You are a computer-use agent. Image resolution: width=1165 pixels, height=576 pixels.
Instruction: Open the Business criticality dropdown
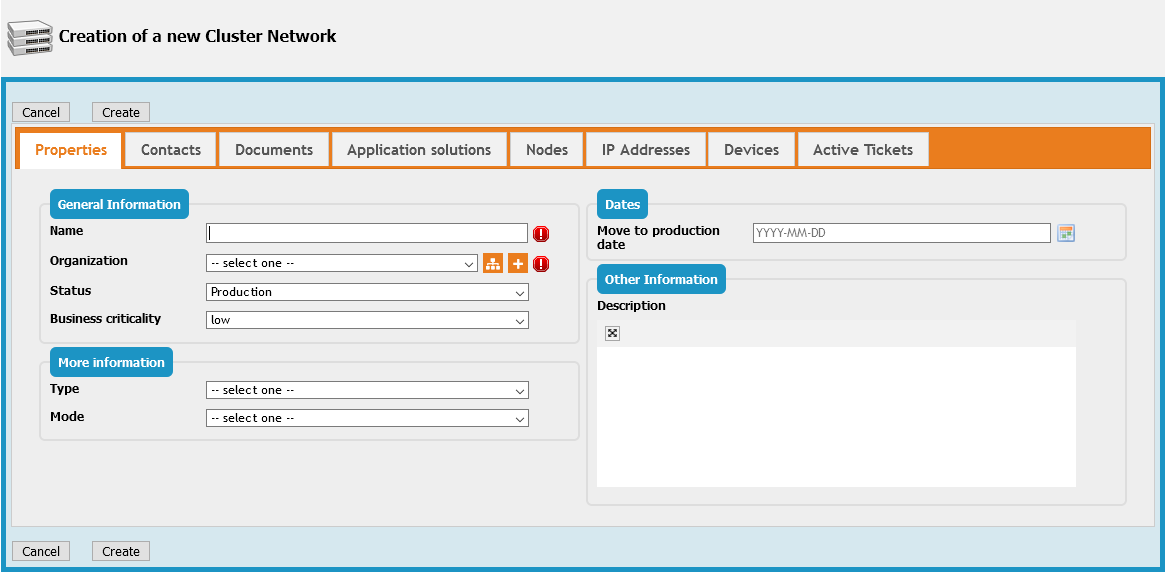(x=367, y=320)
